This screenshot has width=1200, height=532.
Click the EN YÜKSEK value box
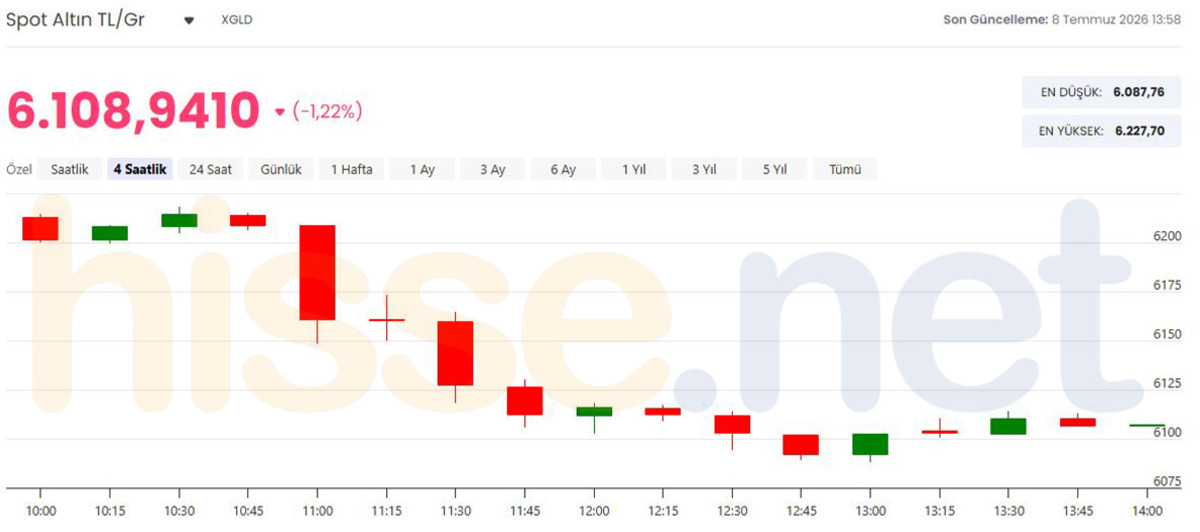(1101, 130)
